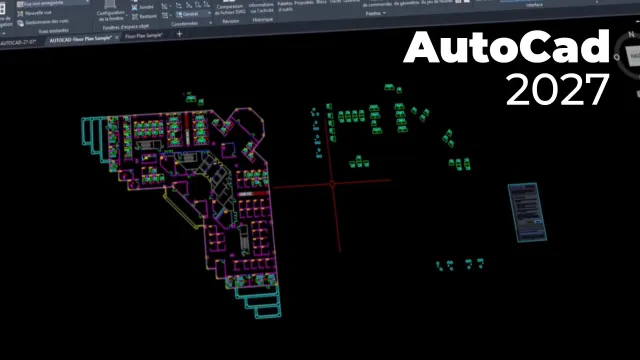Expand the Coordonnées panel arrow
This screenshot has height=360, width=640.
click(x=210, y=23)
